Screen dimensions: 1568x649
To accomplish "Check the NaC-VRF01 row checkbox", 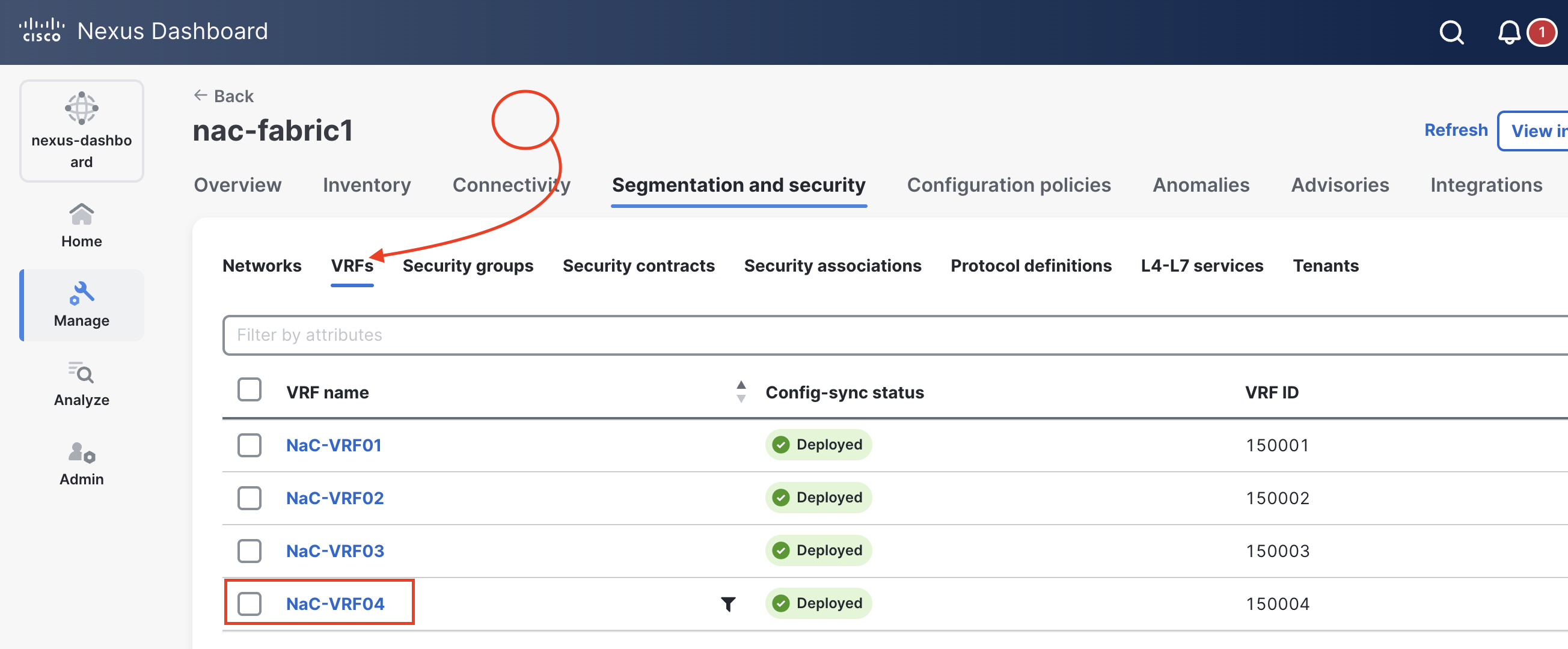I will 250,445.
